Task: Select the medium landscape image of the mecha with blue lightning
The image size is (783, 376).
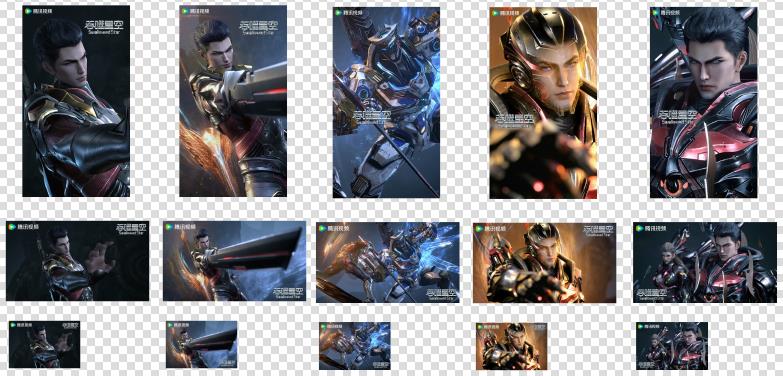Action: pos(388,263)
